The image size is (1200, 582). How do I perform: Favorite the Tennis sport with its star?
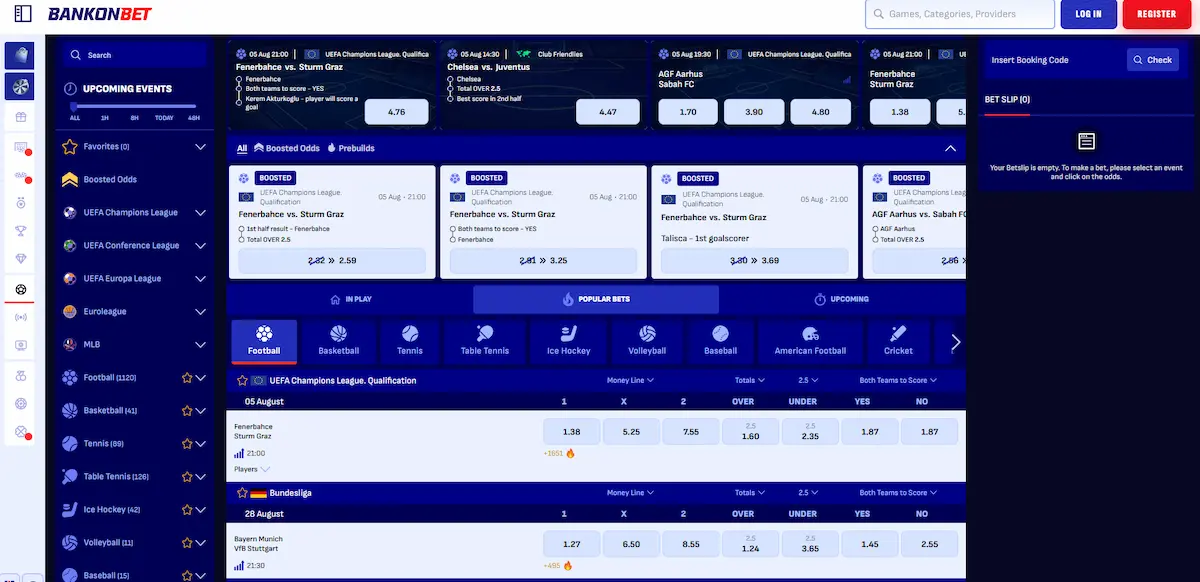pos(187,444)
